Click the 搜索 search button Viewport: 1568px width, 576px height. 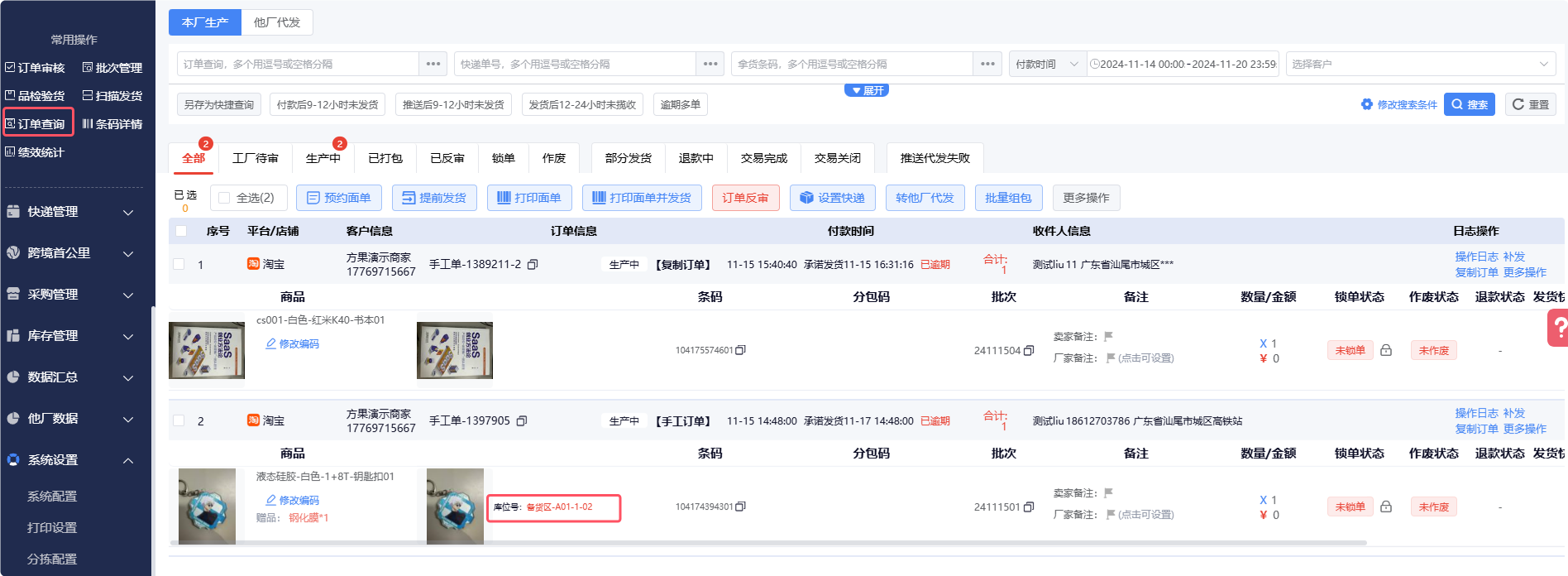[x=1470, y=104]
